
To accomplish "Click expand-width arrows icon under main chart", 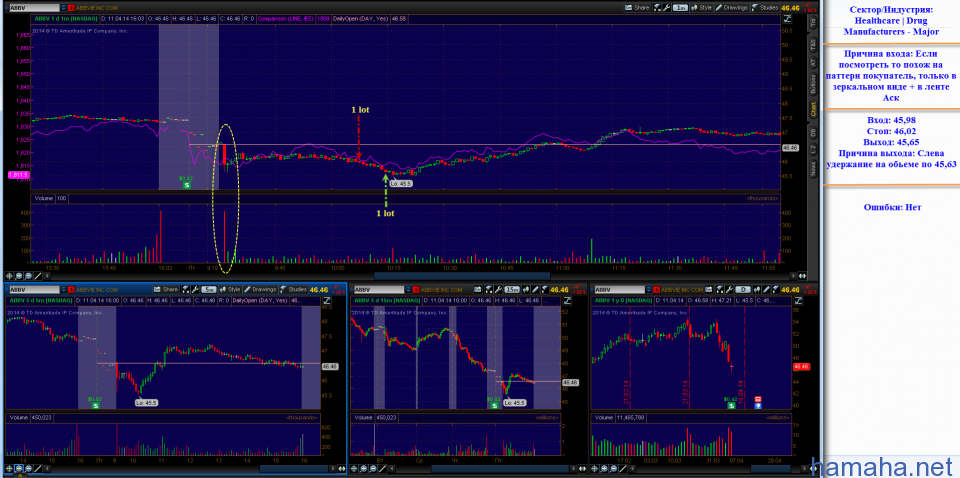I will [x=802, y=276].
